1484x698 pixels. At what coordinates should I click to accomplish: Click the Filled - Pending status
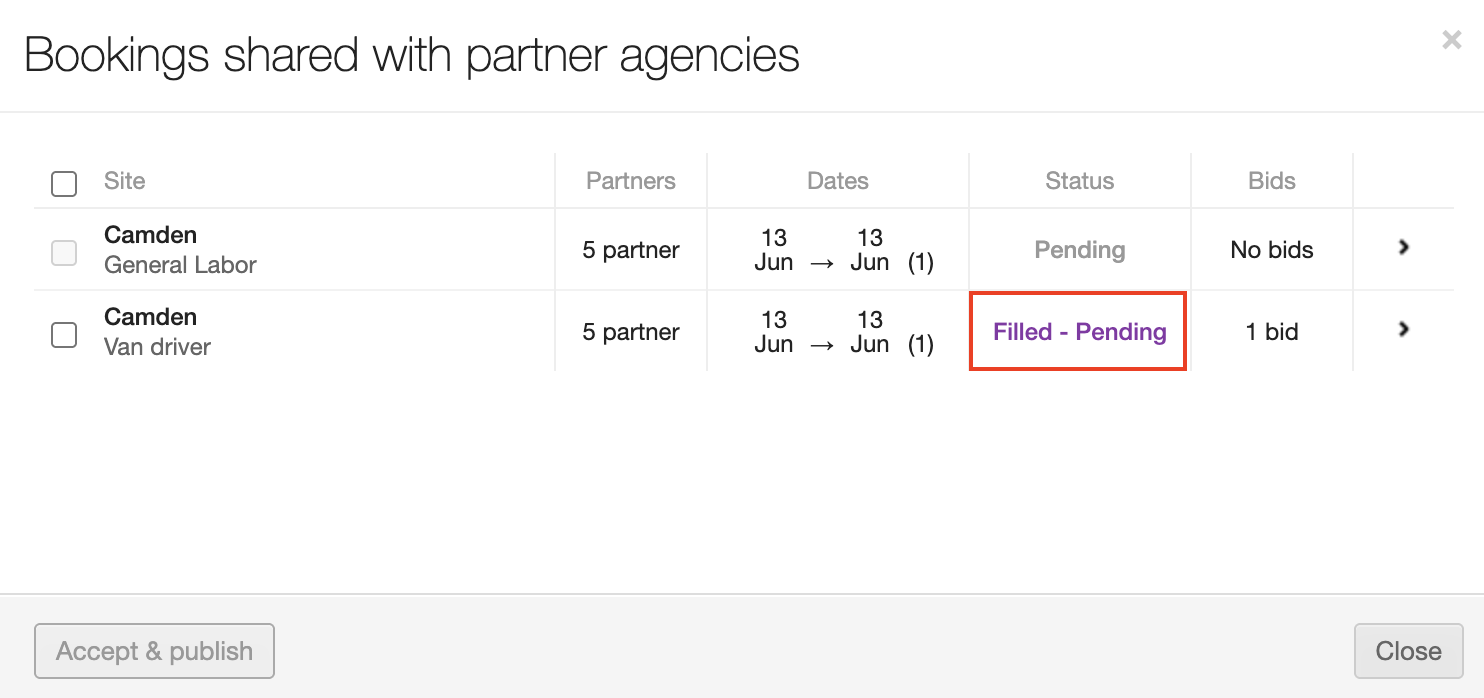[1080, 332]
